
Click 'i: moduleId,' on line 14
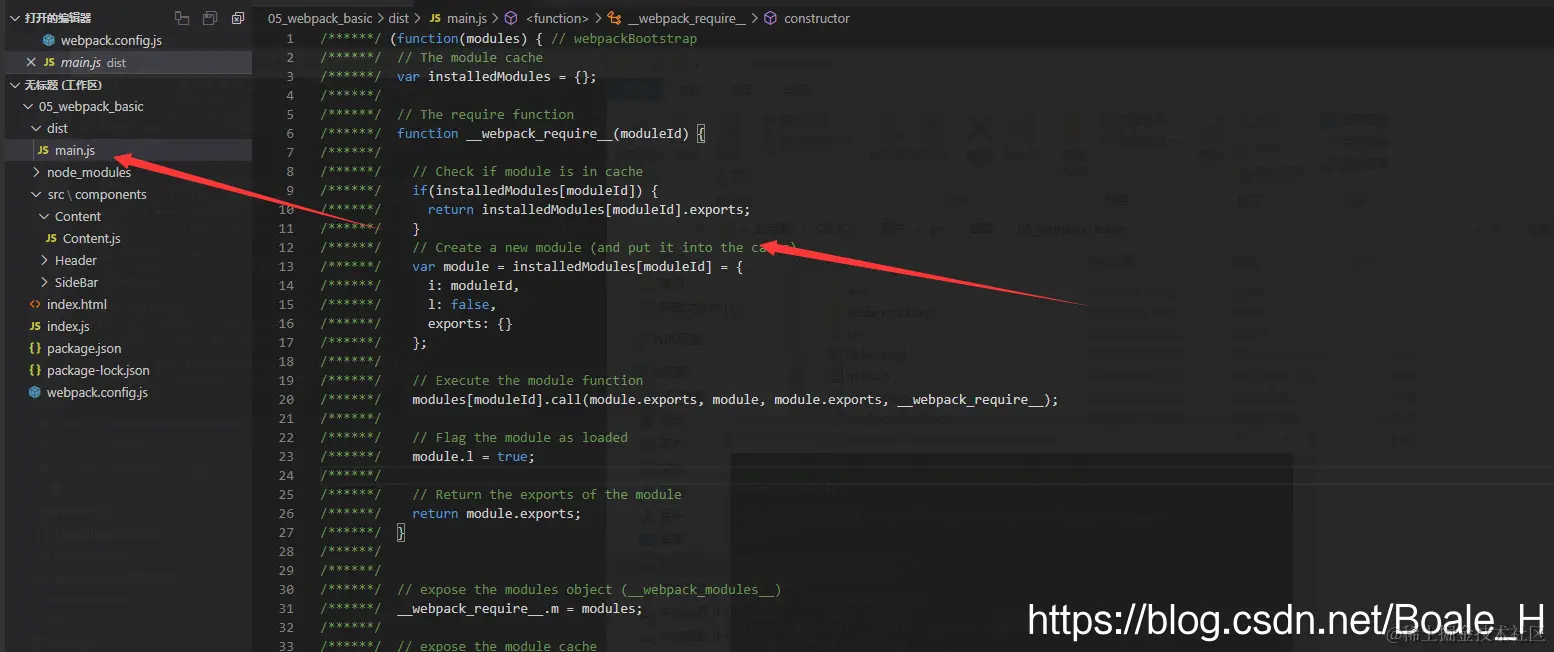[x=474, y=285]
